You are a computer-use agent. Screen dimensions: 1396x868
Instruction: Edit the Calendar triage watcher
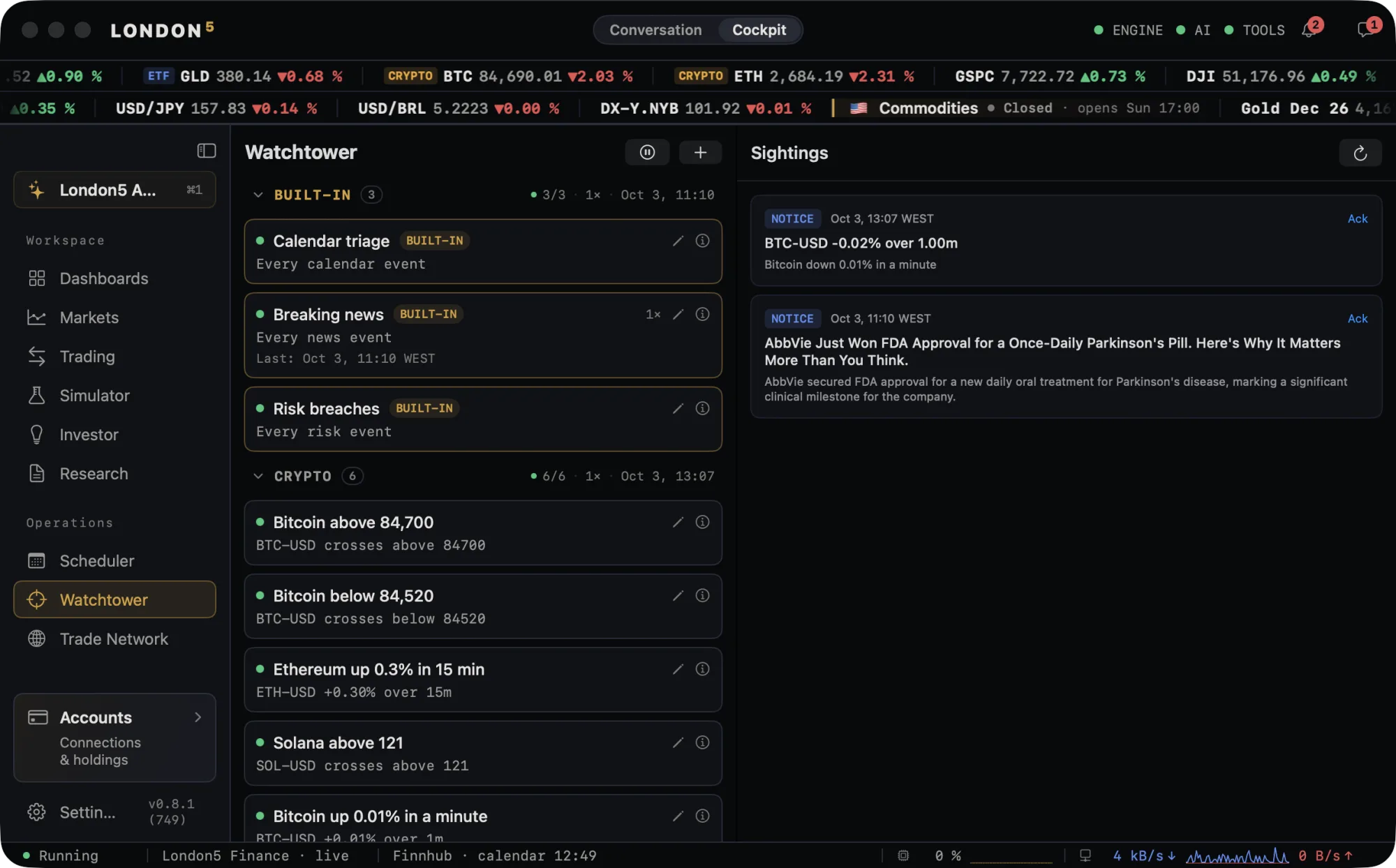678,241
